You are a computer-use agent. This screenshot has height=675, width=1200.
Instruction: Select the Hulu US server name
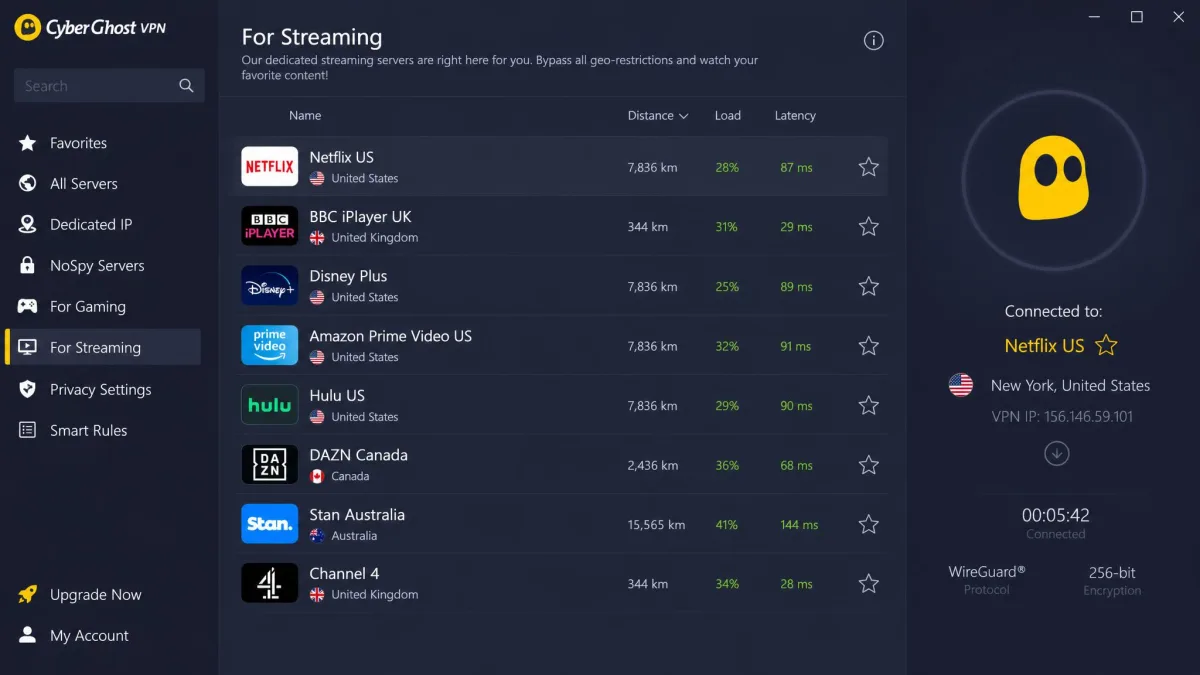[337, 396]
